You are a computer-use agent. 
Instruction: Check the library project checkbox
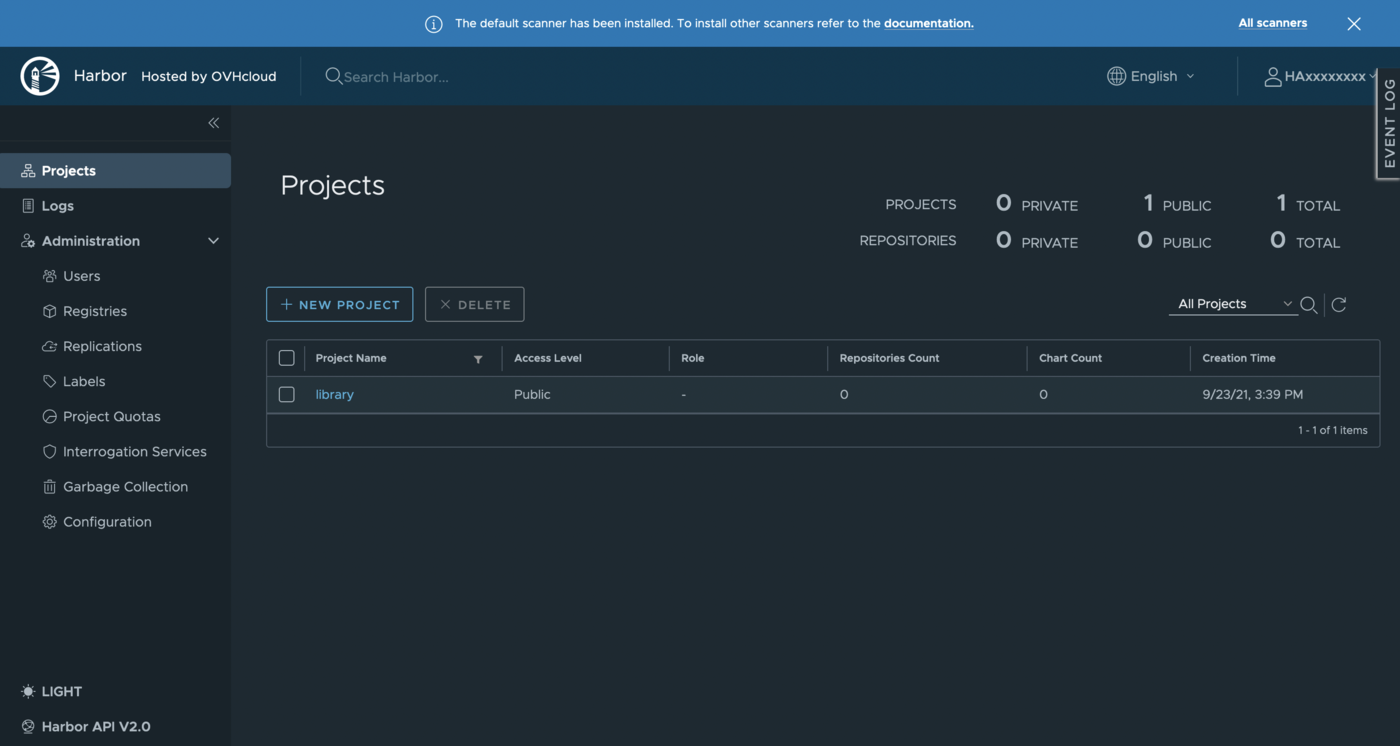[x=286, y=394]
